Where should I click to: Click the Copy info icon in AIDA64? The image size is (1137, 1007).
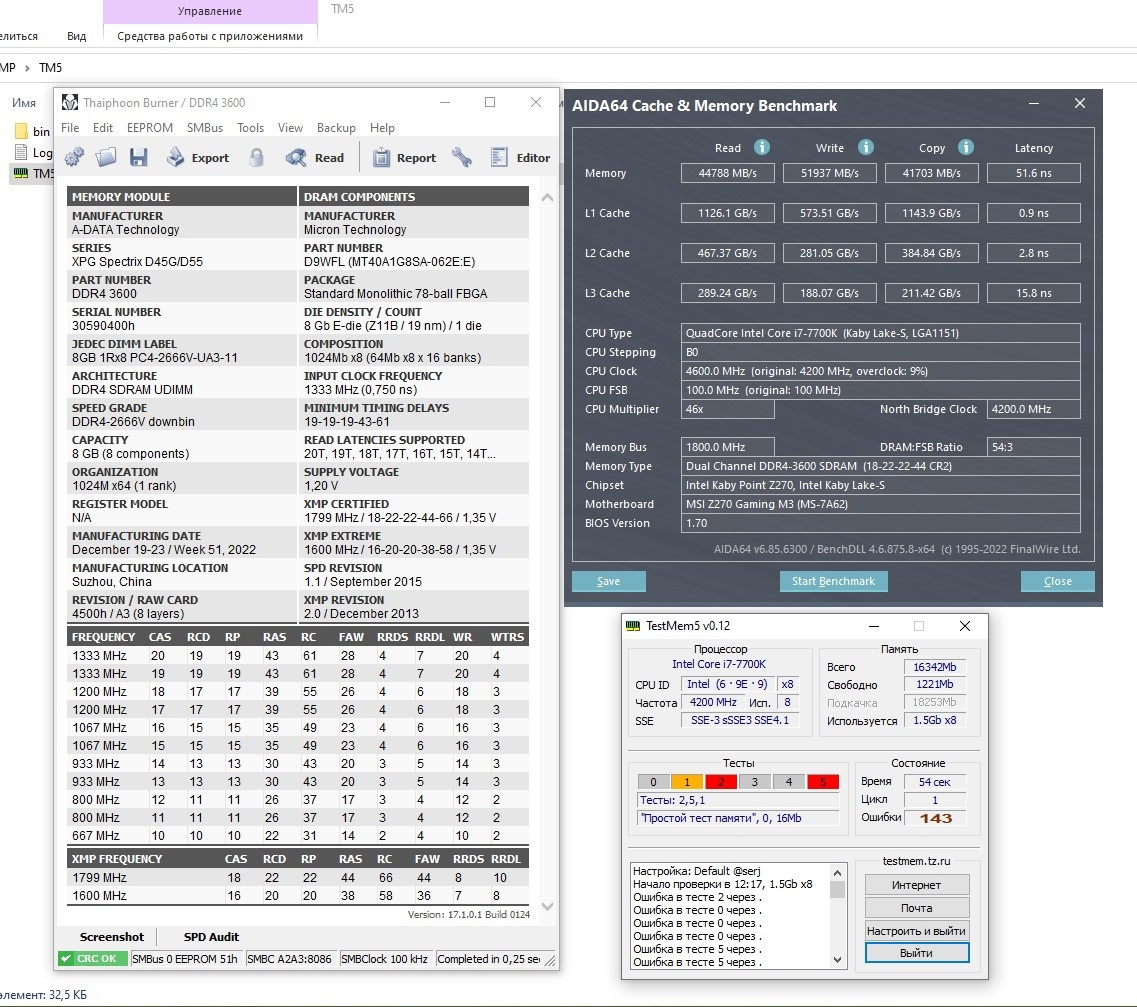point(966,147)
